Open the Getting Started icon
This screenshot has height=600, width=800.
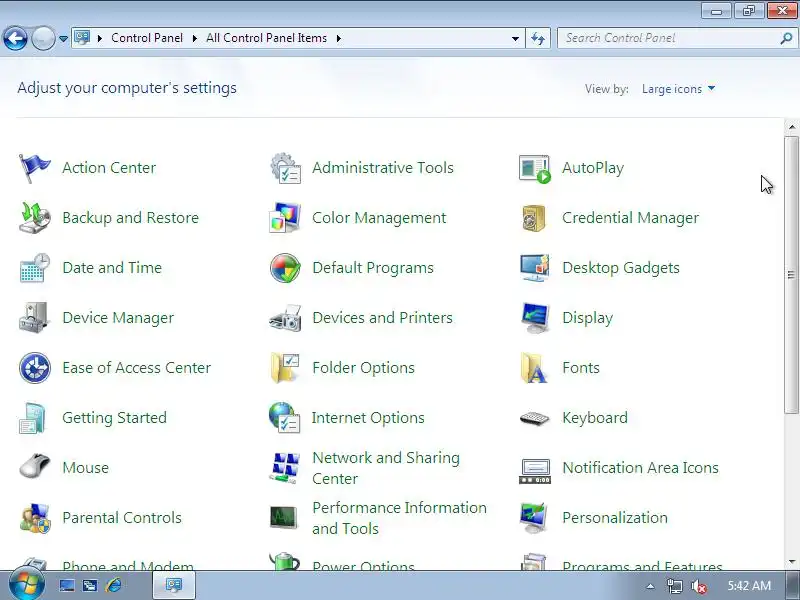pyautogui.click(x=33, y=418)
